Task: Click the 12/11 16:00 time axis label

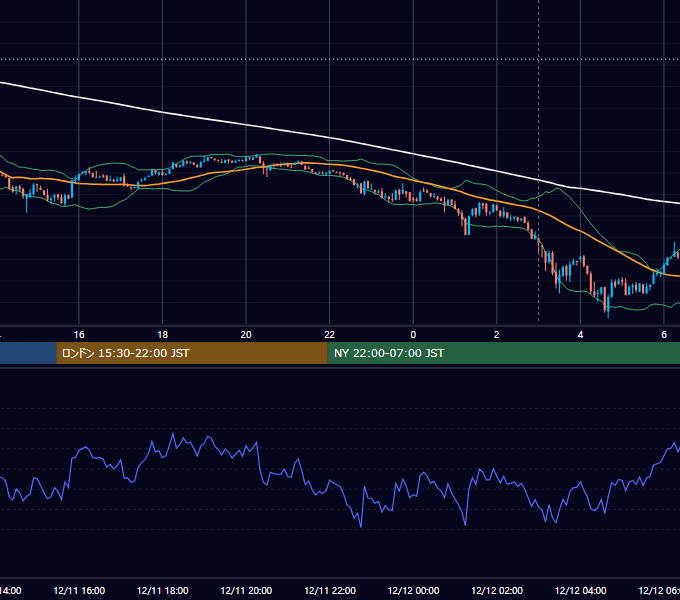Action: (79, 590)
